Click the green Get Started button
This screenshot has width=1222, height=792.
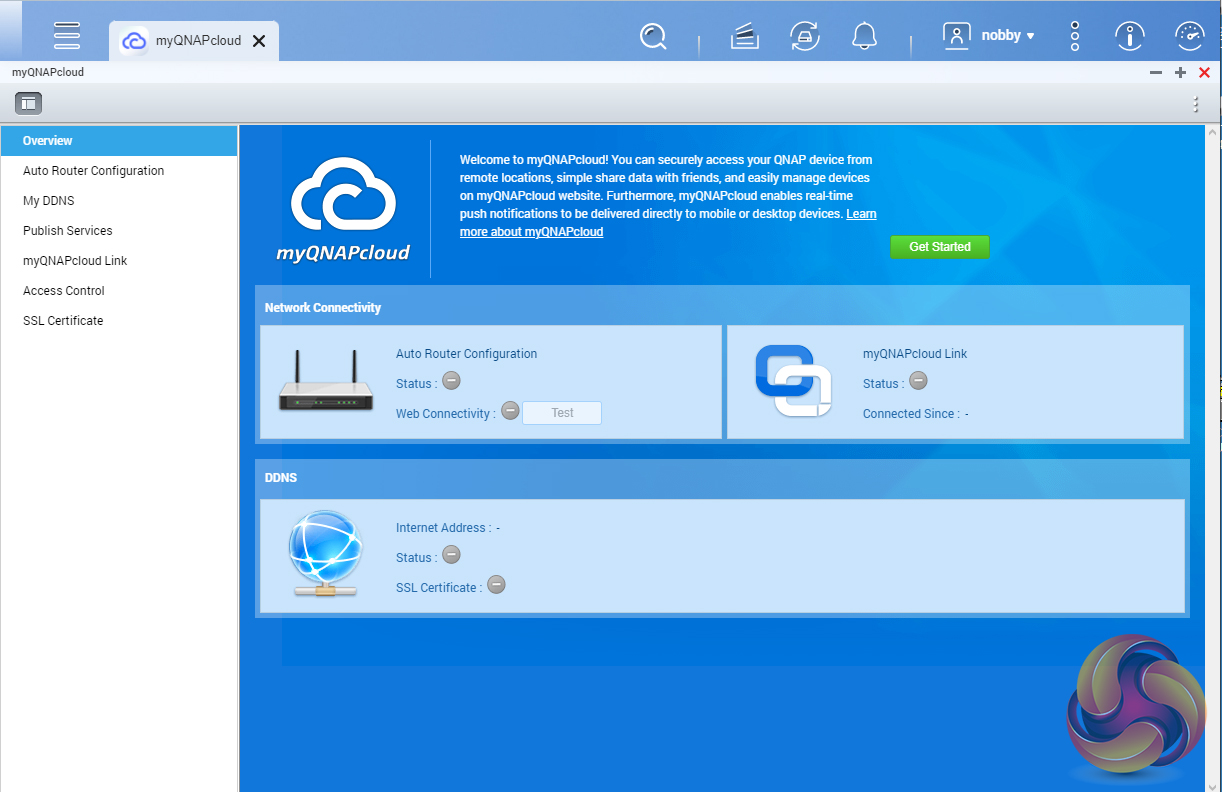click(x=939, y=247)
